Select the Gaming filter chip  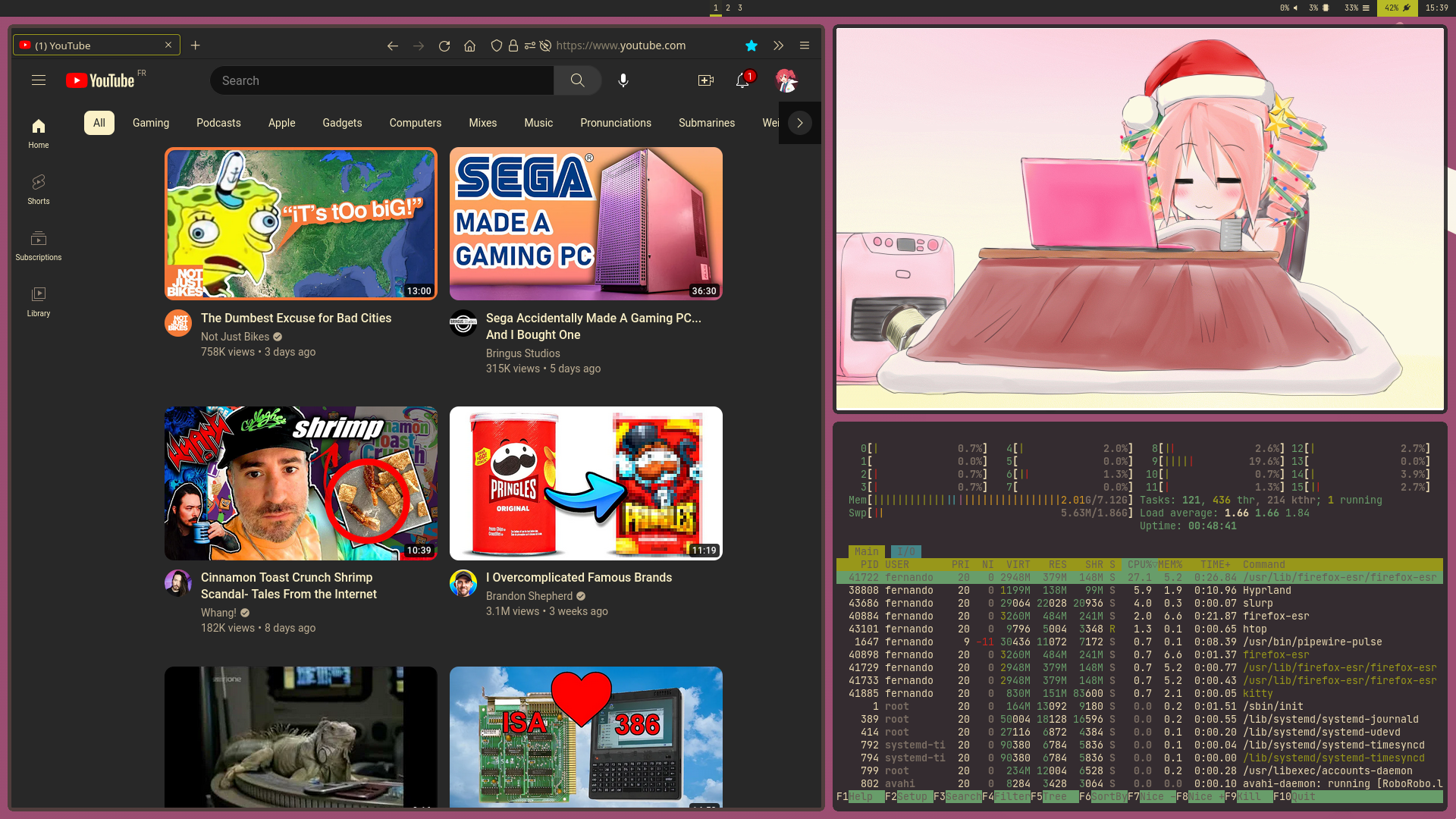point(151,123)
